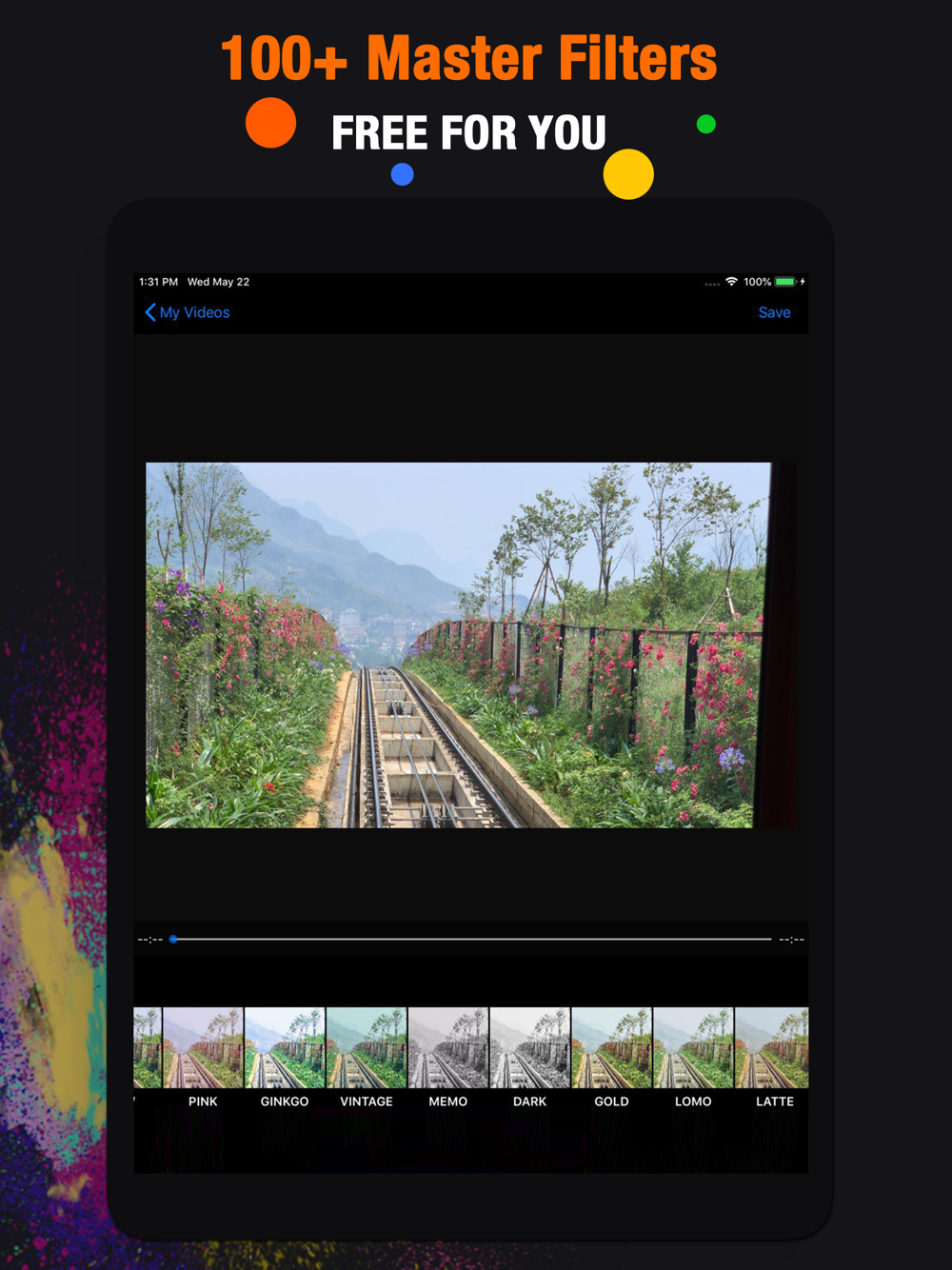Screen dimensions: 952x1270
Task: Click the battery status icon
Action: click(x=785, y=282)
